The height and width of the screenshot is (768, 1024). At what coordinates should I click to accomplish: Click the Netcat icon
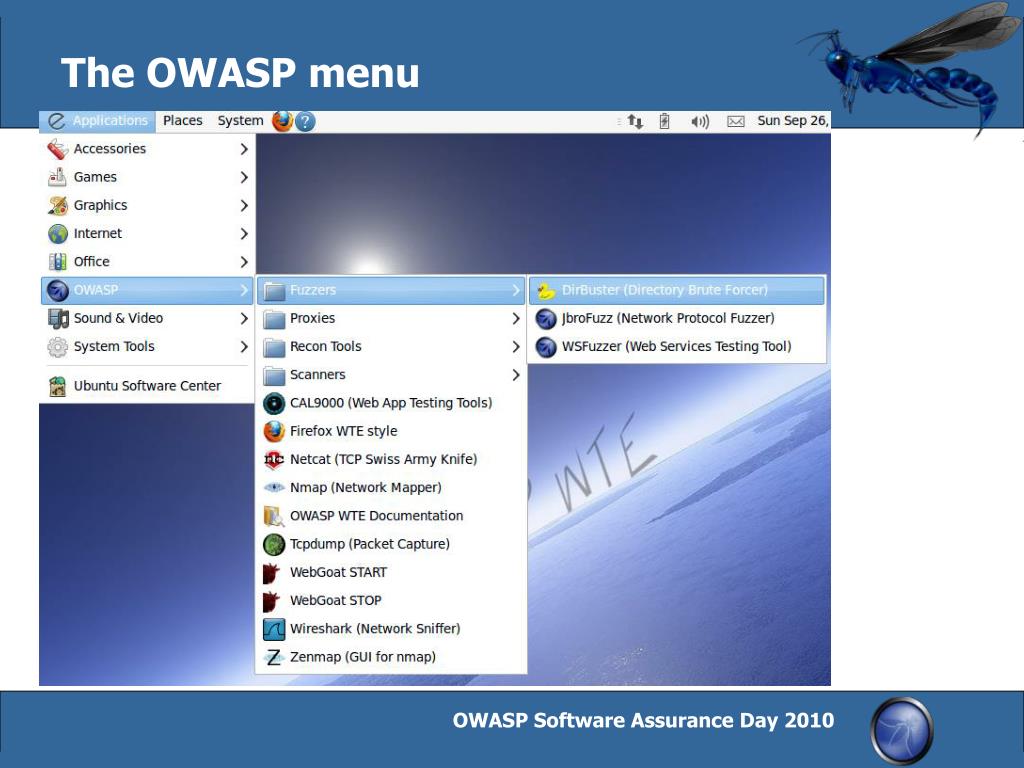pyautogui.click(x=274, y=459)
